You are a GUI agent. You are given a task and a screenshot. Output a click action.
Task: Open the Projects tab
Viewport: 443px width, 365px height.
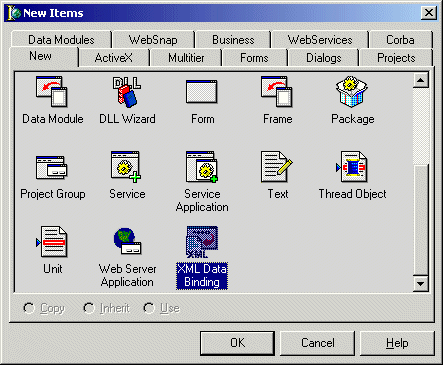(396, 58)
